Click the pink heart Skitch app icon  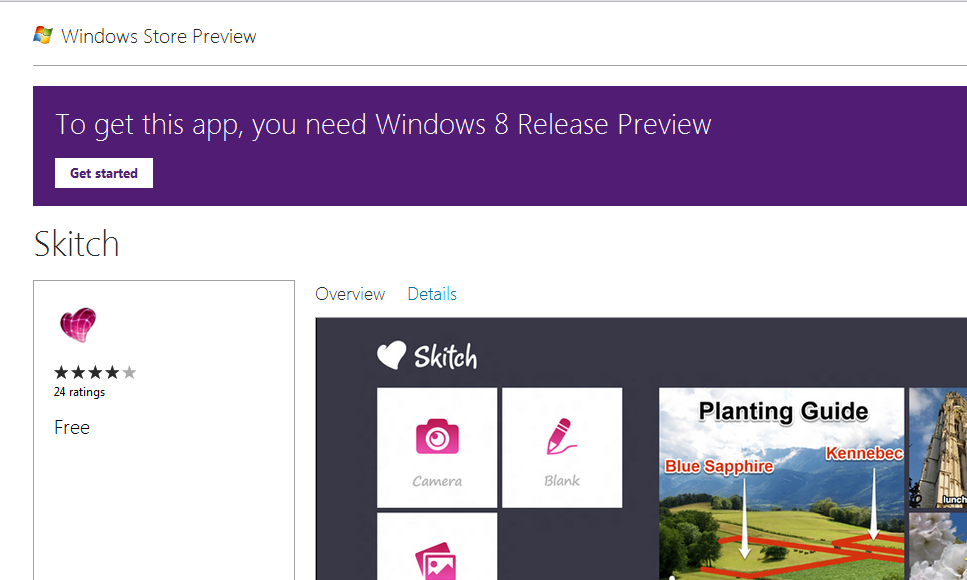(78, 326)
